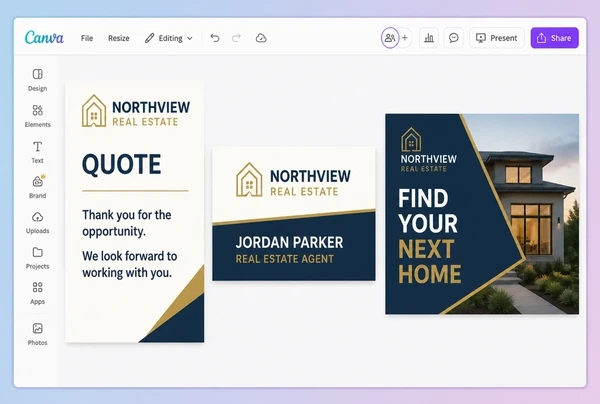The height and width of the screenshot is (404, 600).
Task: Open the Resize menu
Action: point(119,38)
